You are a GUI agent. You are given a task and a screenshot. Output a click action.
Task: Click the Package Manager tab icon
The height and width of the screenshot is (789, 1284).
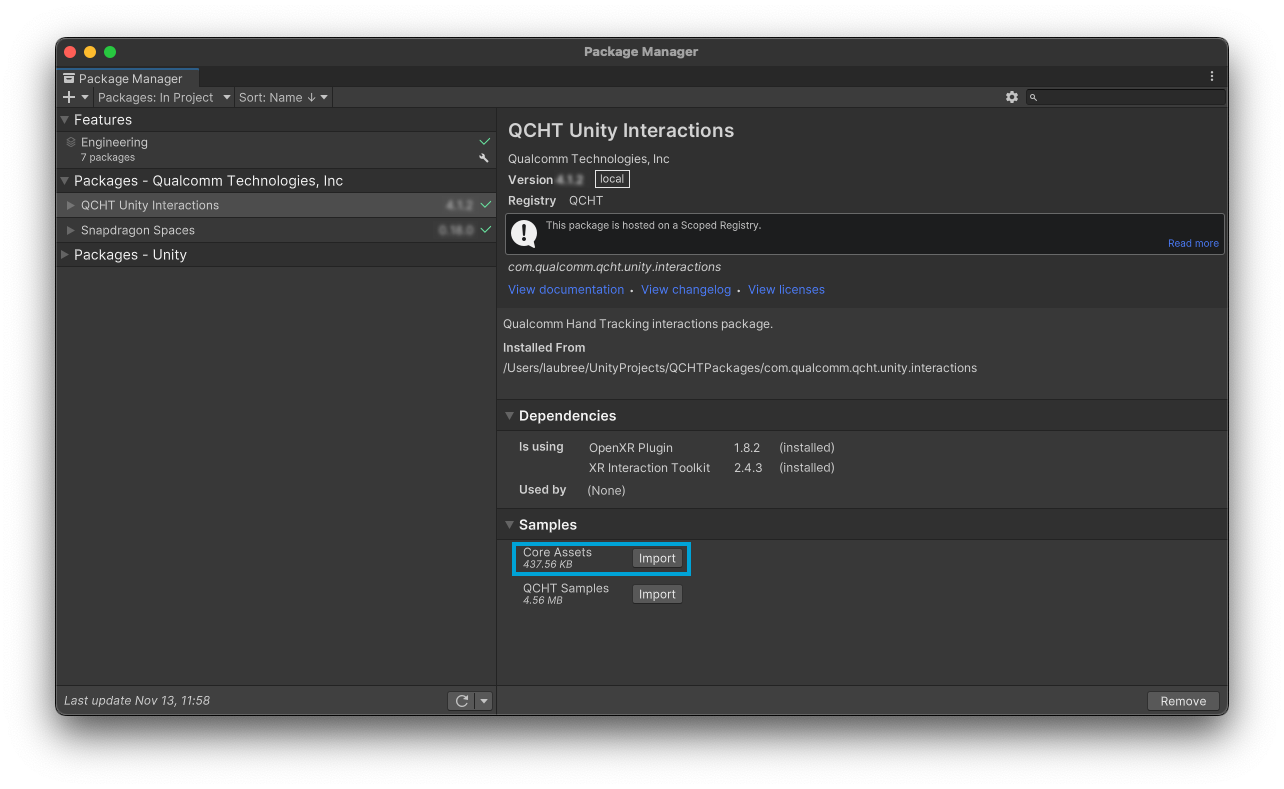coord(68,78)
